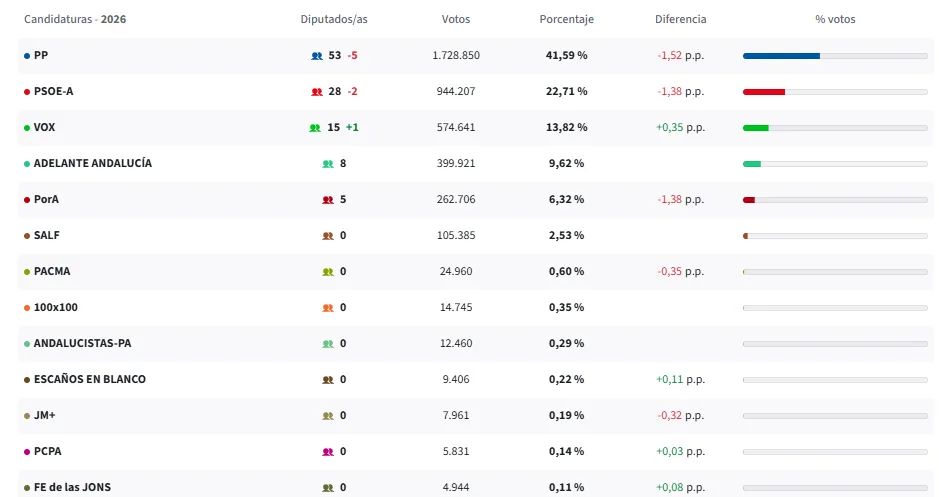Screen dimensions: 939x497
Task: Click the 100x100 deputies people icon
Action: pyautogui.click(x=328, y=308)
